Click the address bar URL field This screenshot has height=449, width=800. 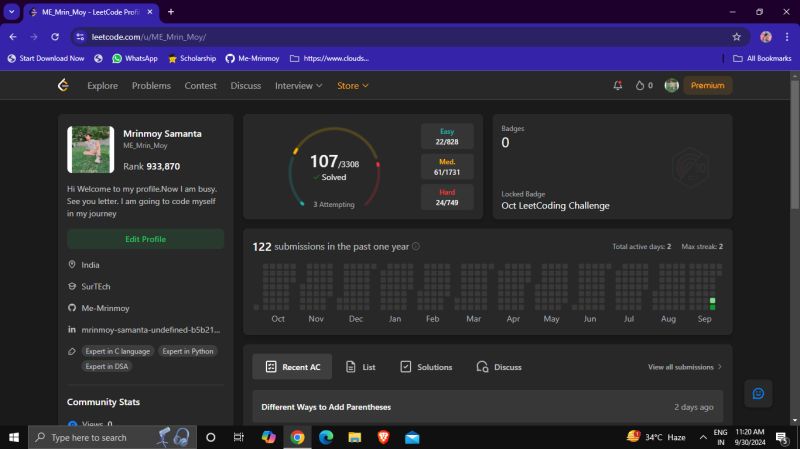pos(408,37)
